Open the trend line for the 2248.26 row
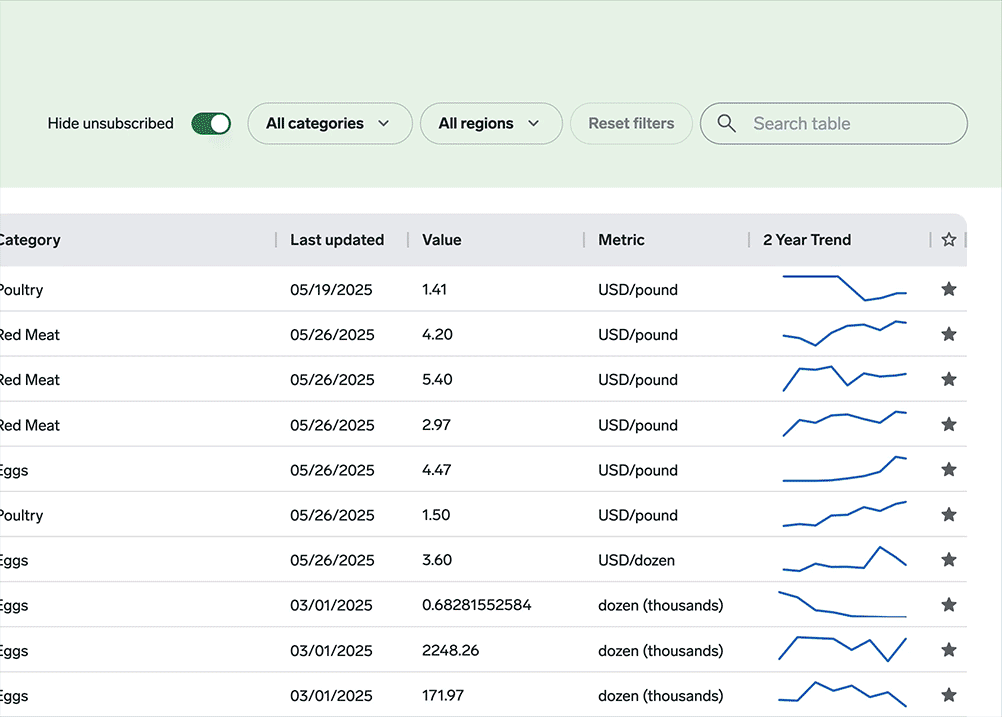This screenshot has height=717, width=1002. [842, 649]
